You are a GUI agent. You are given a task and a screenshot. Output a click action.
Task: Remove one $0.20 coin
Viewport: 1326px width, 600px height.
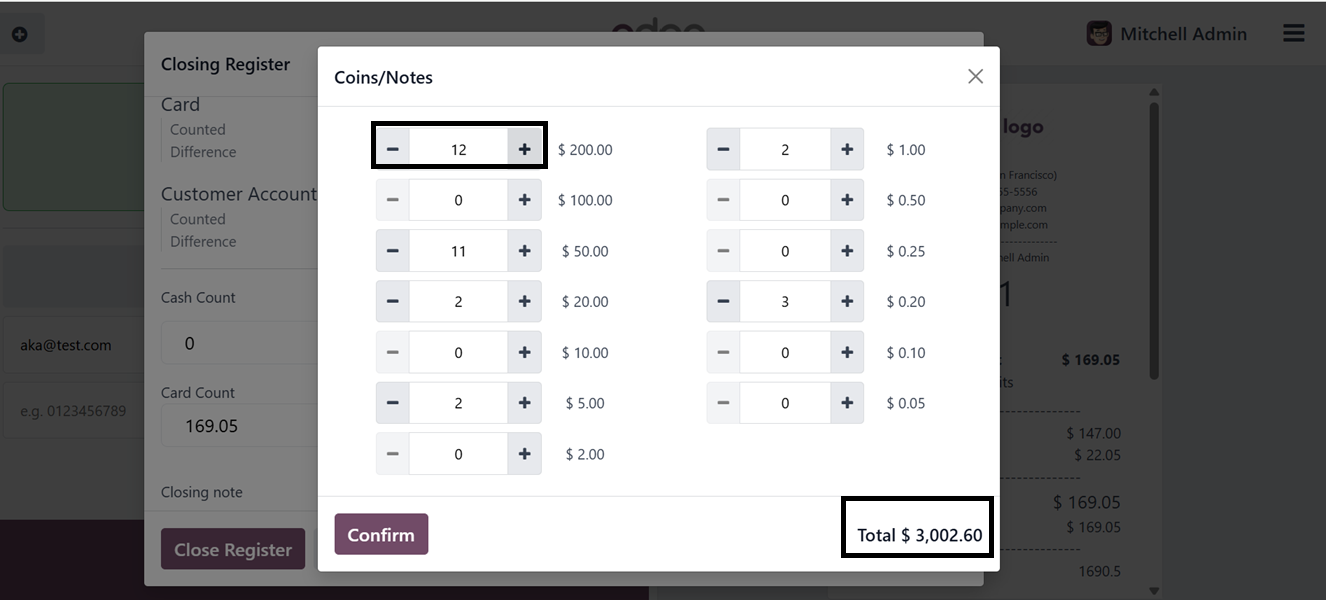(x=723, y=302)
